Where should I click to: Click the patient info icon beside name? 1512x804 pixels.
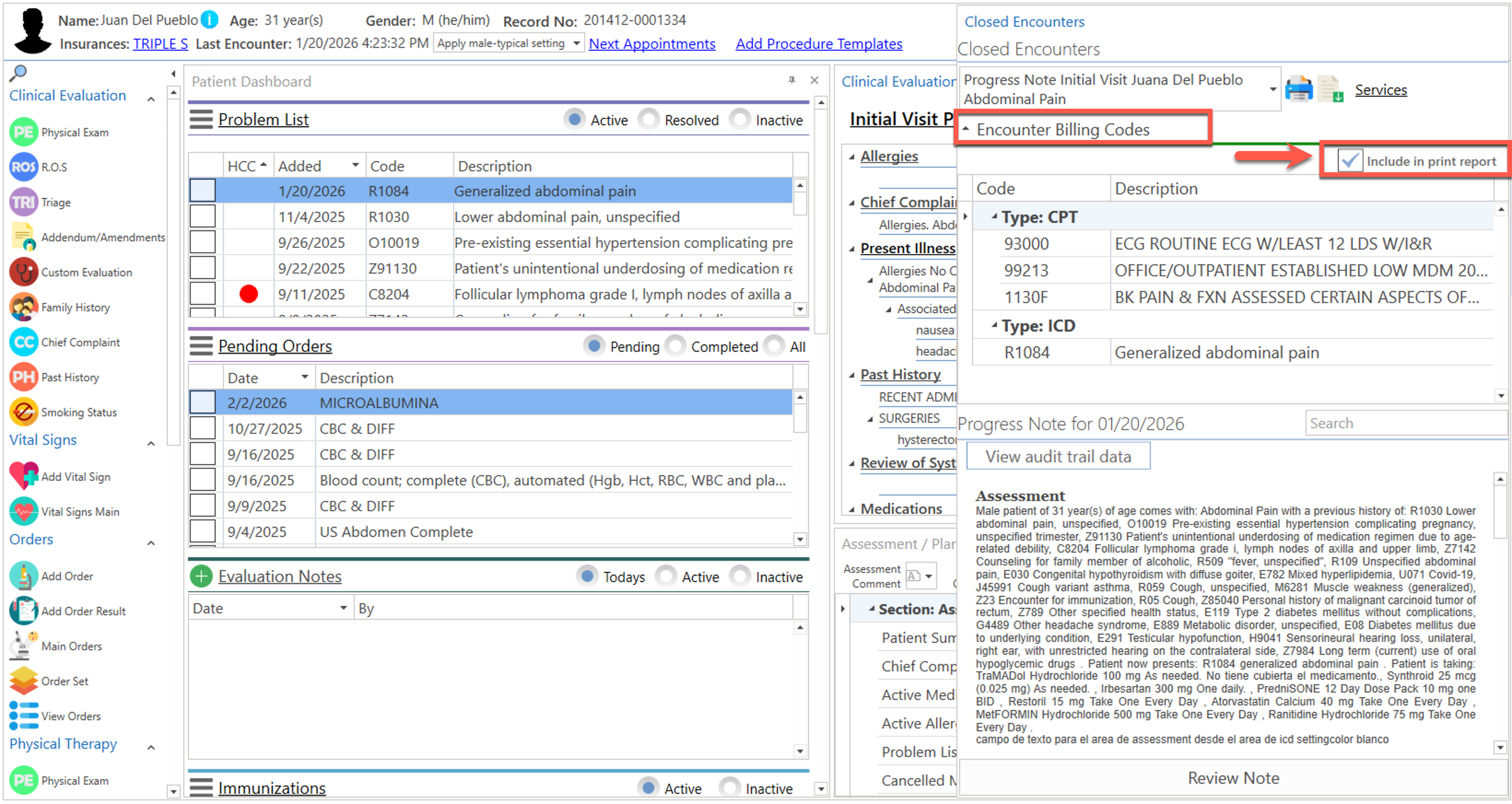pyautogui.click(x=210, y=20)
